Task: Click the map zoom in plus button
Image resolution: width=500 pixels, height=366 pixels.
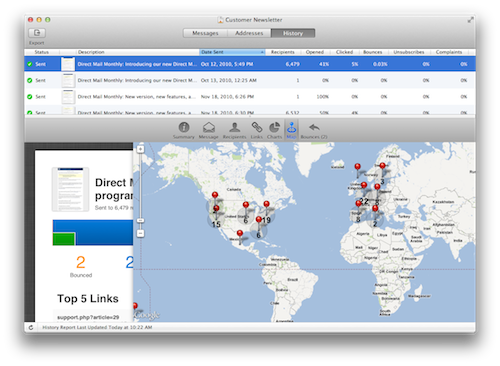Action: click(x=141, y=149)
